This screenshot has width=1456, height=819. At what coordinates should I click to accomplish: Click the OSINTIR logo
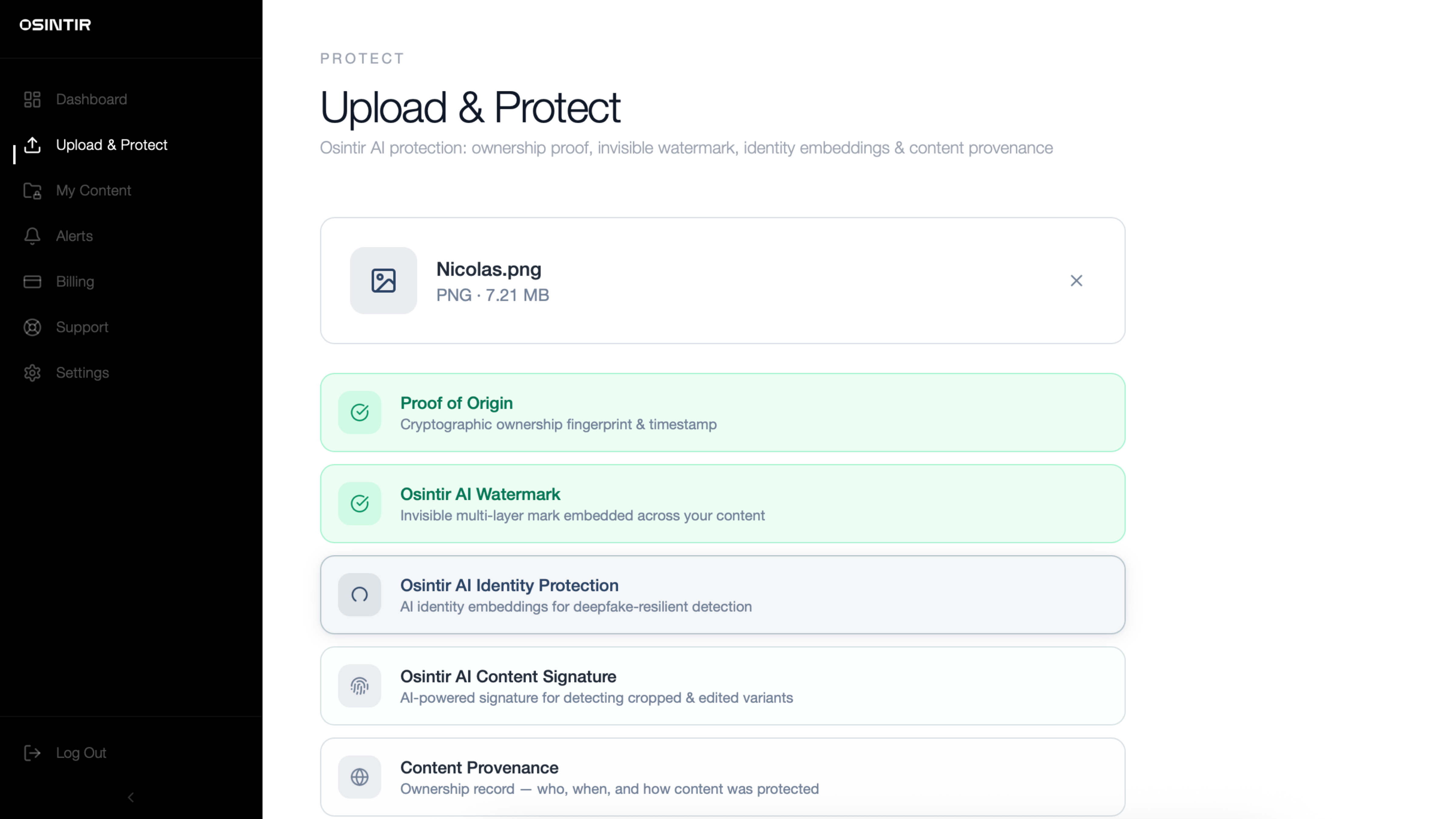click(x=56, y=25)
